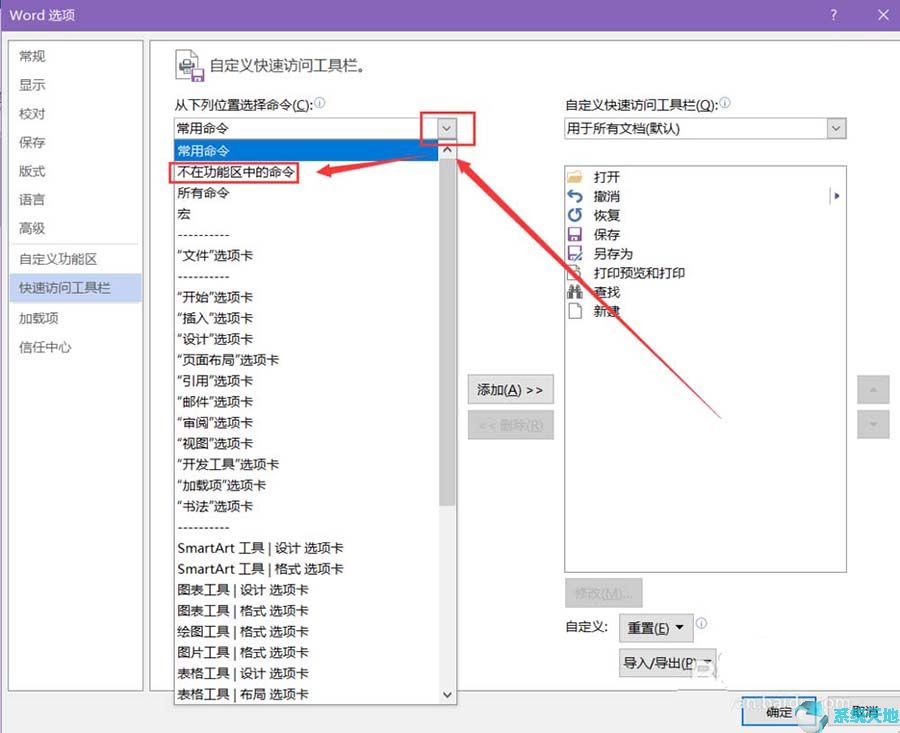This screenshot has width=900, height=733.
Task: Select the 撤消 (Undo) command icon
Action: [x=575, y=196]
